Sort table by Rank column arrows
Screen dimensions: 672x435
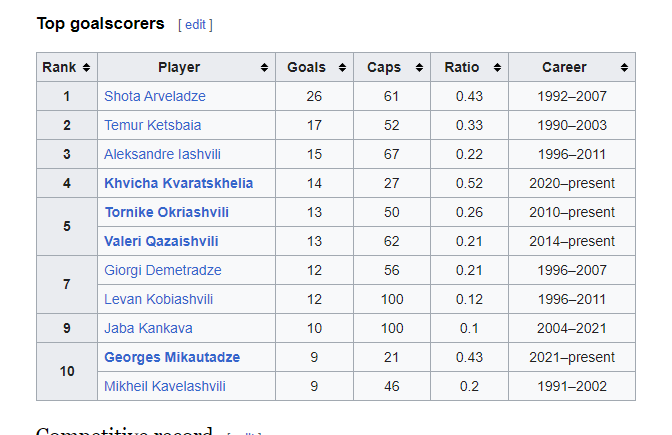pos(87,68)
